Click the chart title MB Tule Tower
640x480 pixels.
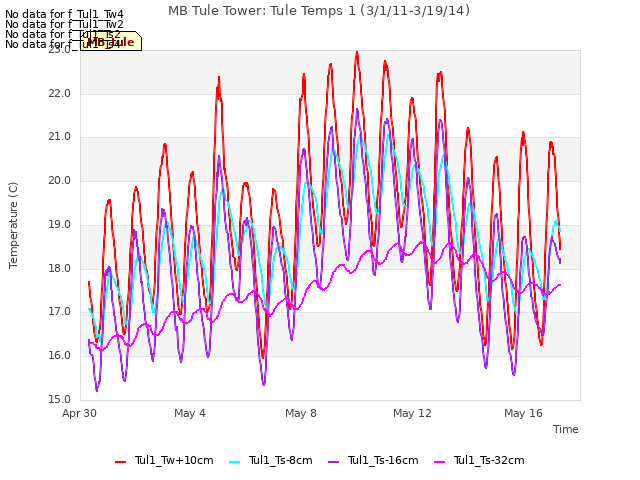coord(319,11)
